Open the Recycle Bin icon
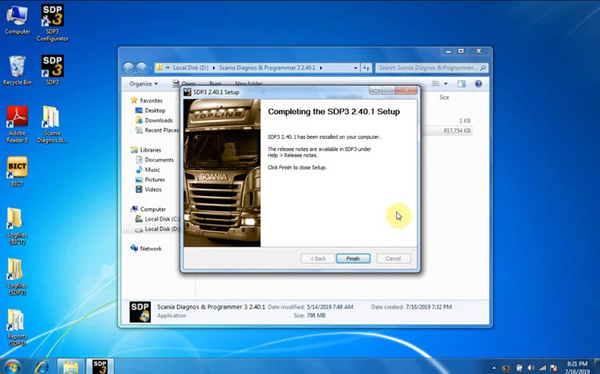 coord(17,70)
